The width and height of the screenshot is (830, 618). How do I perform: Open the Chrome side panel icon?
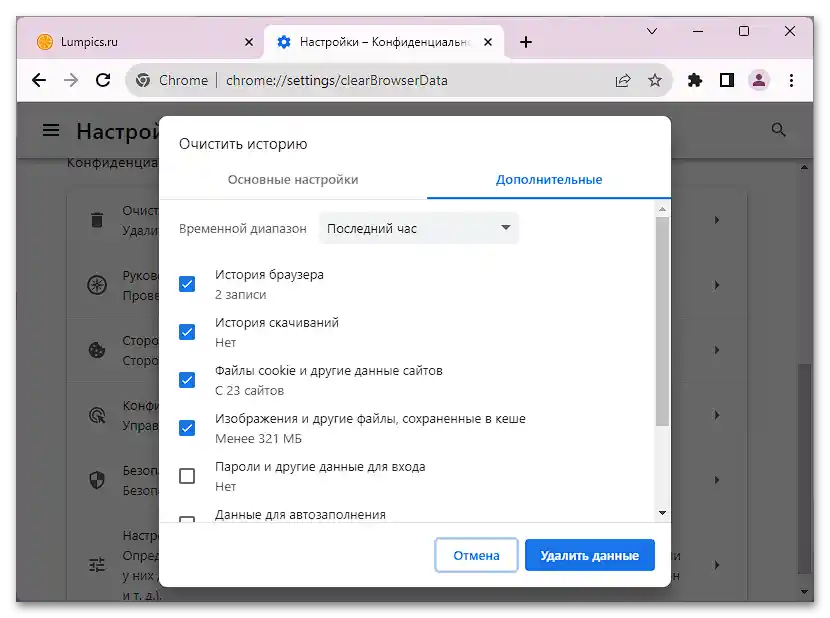pyautogui.click(x=727, y=79)
